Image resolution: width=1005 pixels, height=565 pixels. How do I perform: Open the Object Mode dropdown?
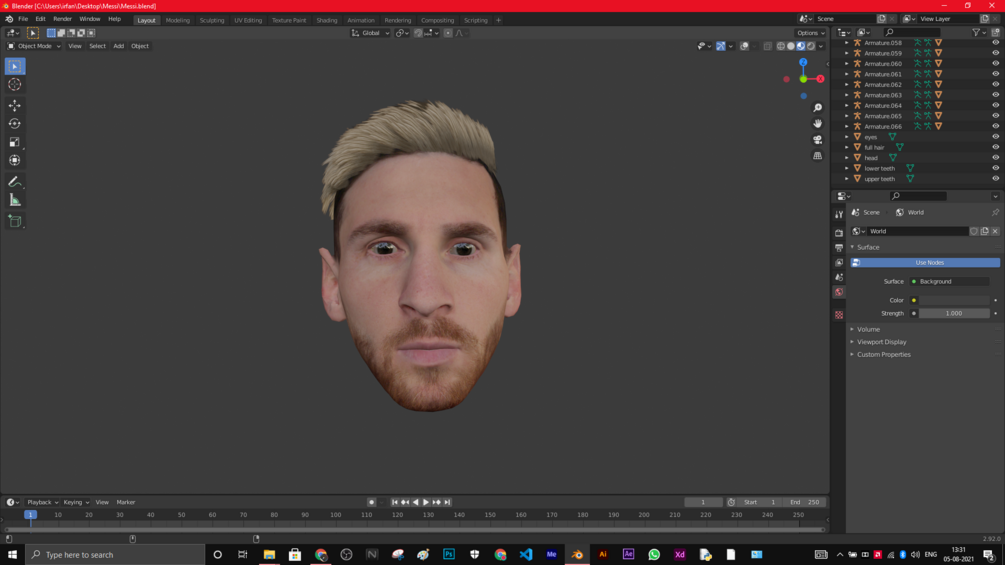point(34,46)
